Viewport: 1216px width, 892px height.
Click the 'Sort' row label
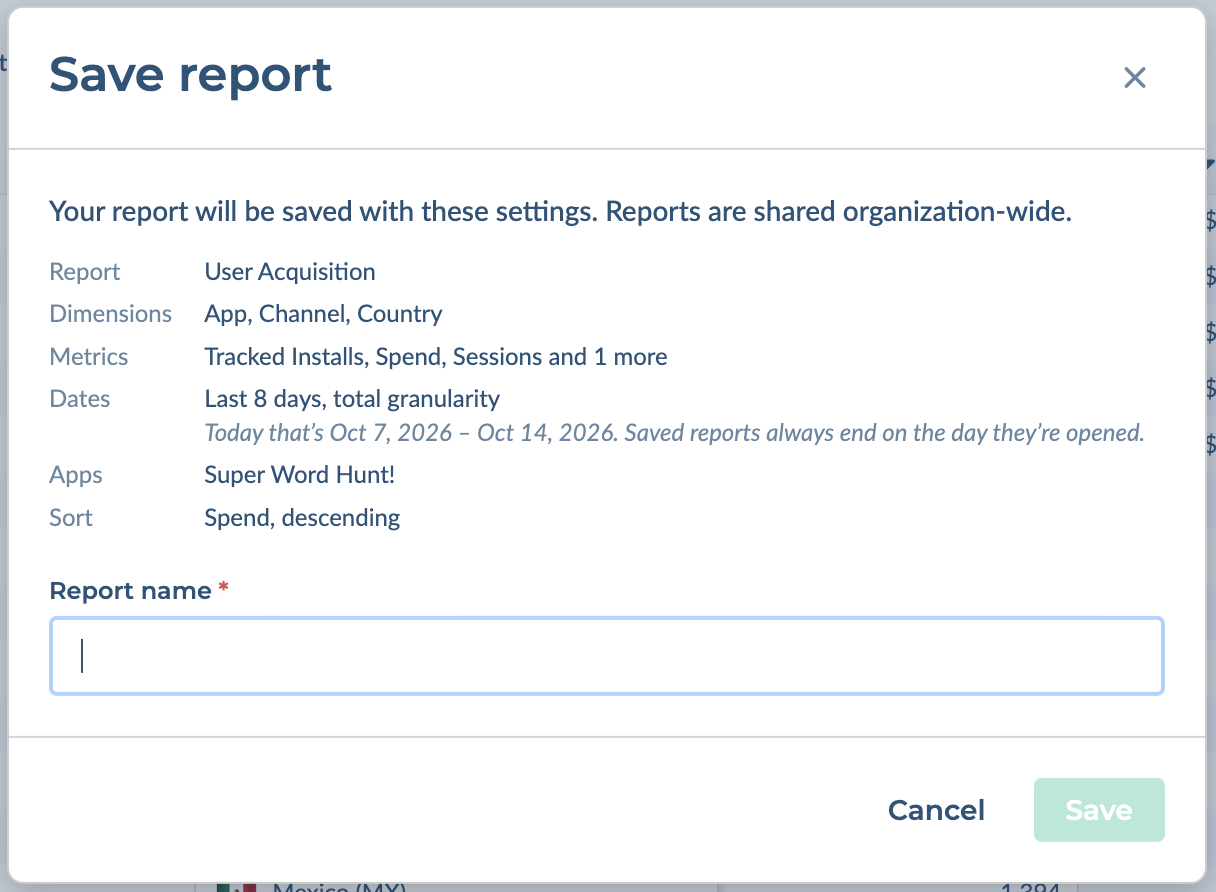[x=71, y=518]
